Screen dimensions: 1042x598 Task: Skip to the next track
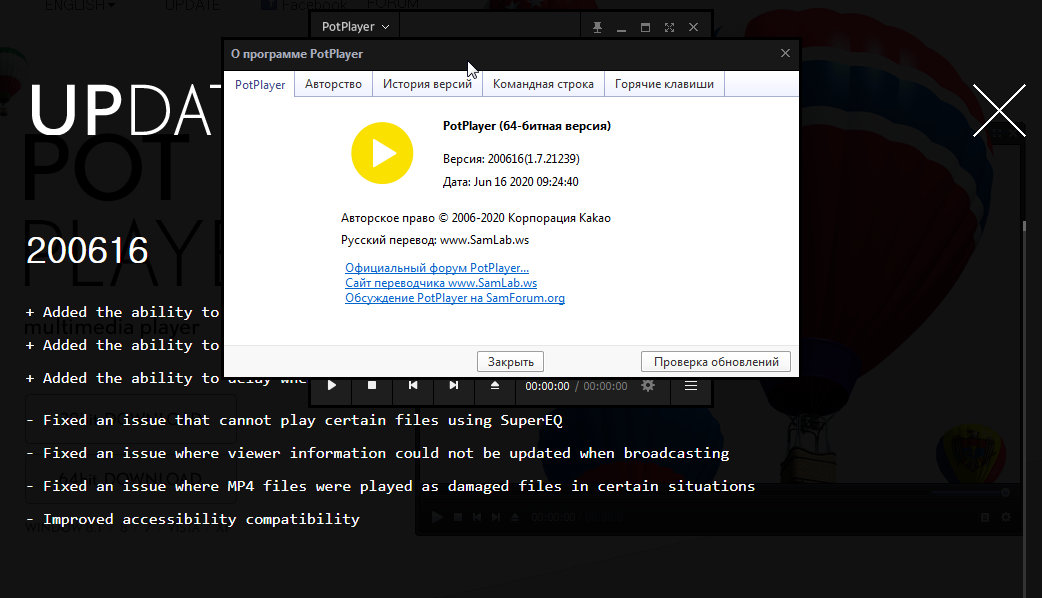453,385
